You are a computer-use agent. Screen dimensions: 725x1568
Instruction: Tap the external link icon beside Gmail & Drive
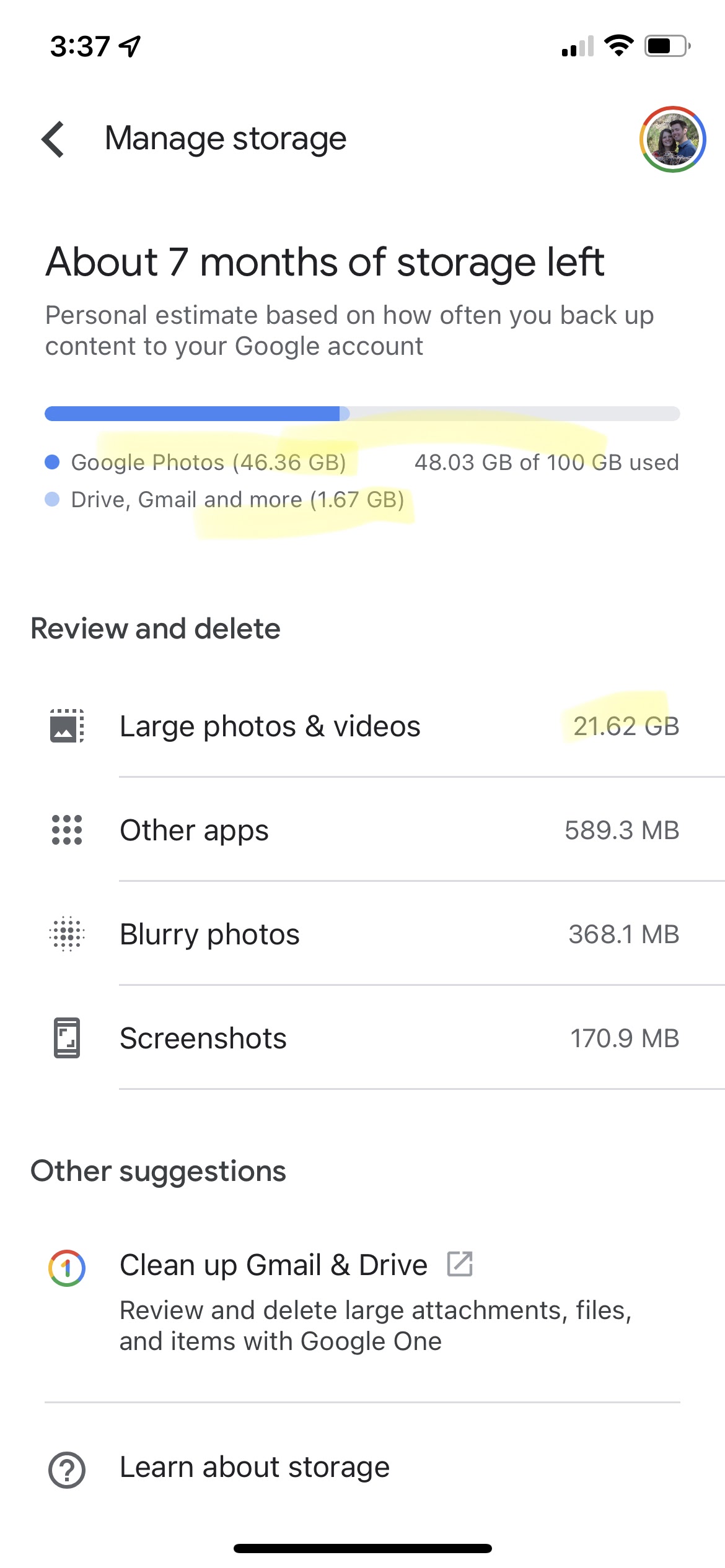pyautogui.click(x=460, y=1264)
